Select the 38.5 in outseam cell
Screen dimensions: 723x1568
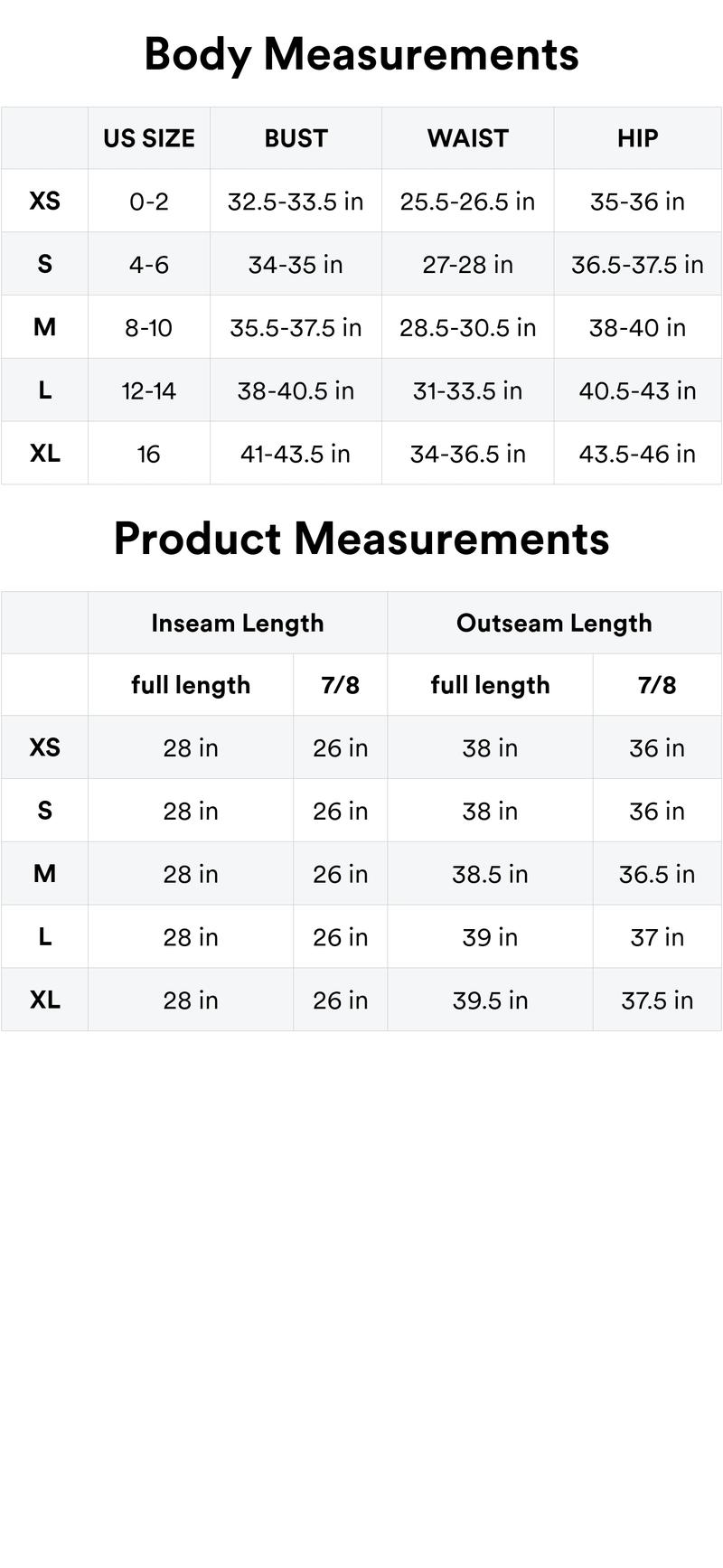[x=490, y=874]
